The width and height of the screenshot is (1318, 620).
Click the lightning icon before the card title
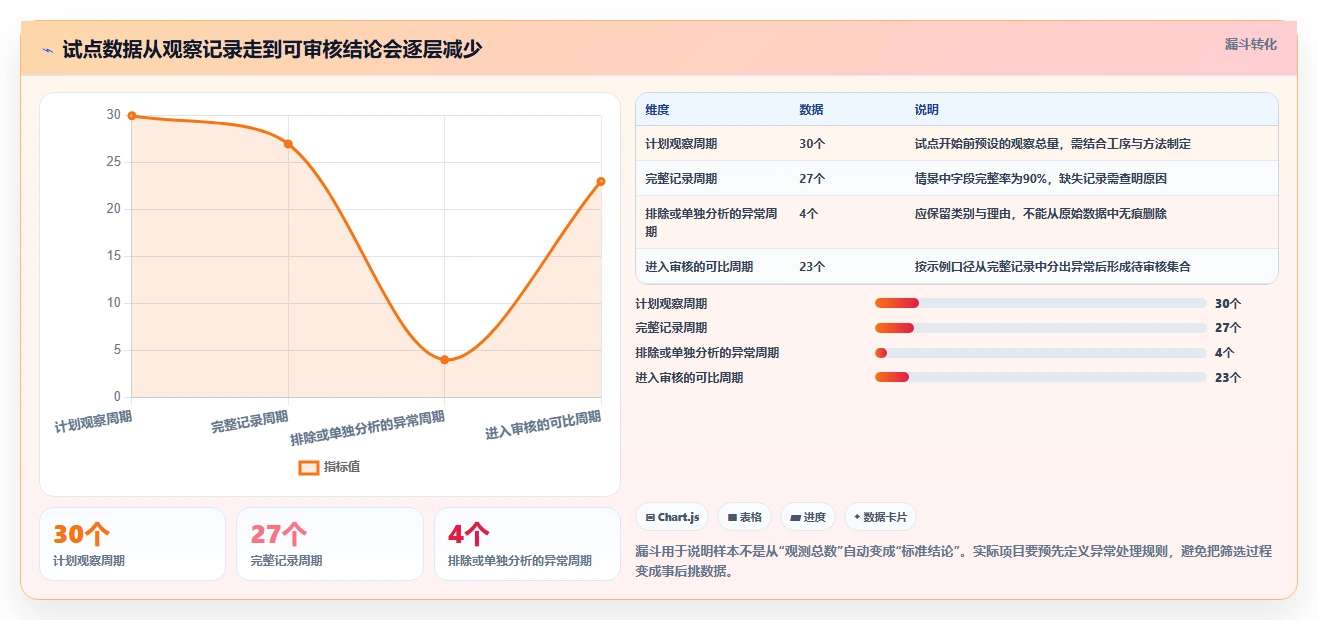tap(48, 49)
